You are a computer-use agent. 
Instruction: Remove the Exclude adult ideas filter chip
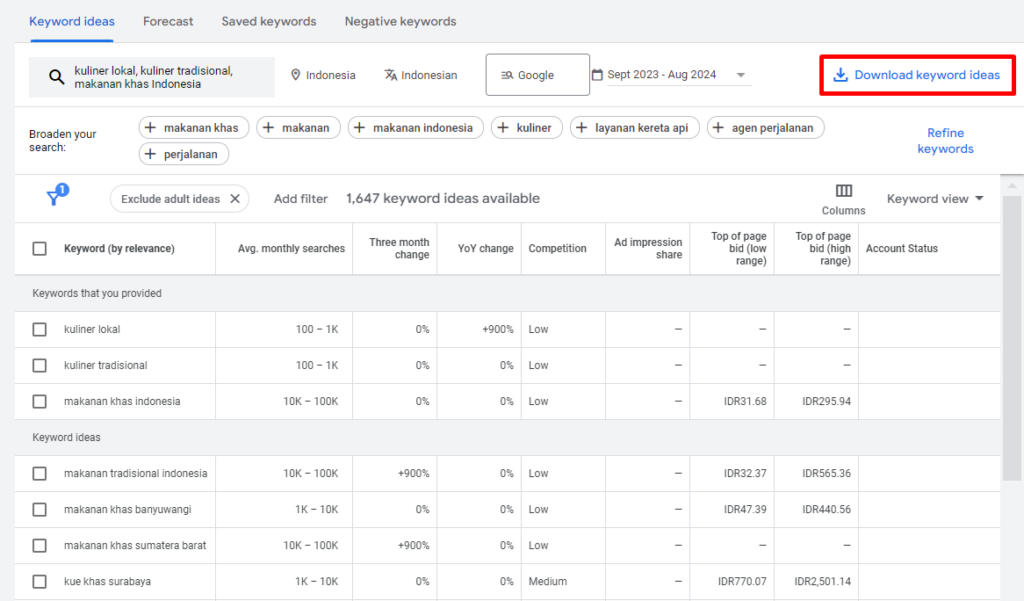tap(235, 199)
